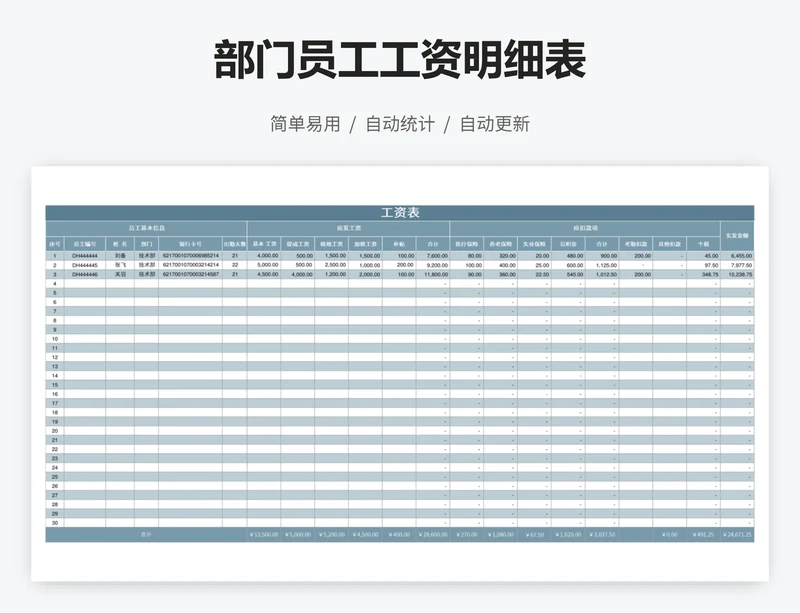Viewport: 800px width, 613px height.
Task: Click the 出勤天数 column header
Action: coord(235,244)
